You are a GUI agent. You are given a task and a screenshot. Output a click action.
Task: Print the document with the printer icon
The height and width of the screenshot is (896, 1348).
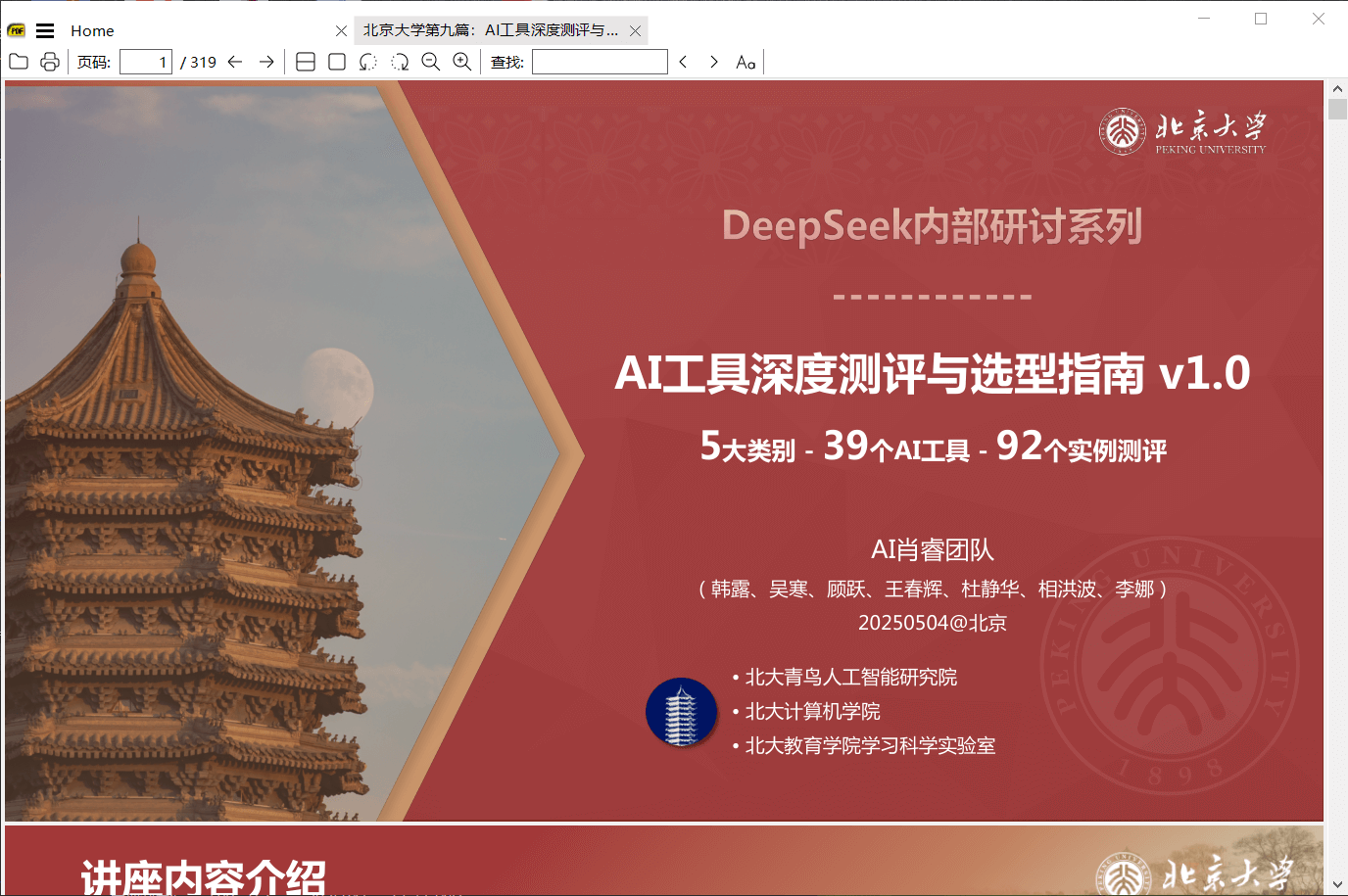(x=50, y=62)
